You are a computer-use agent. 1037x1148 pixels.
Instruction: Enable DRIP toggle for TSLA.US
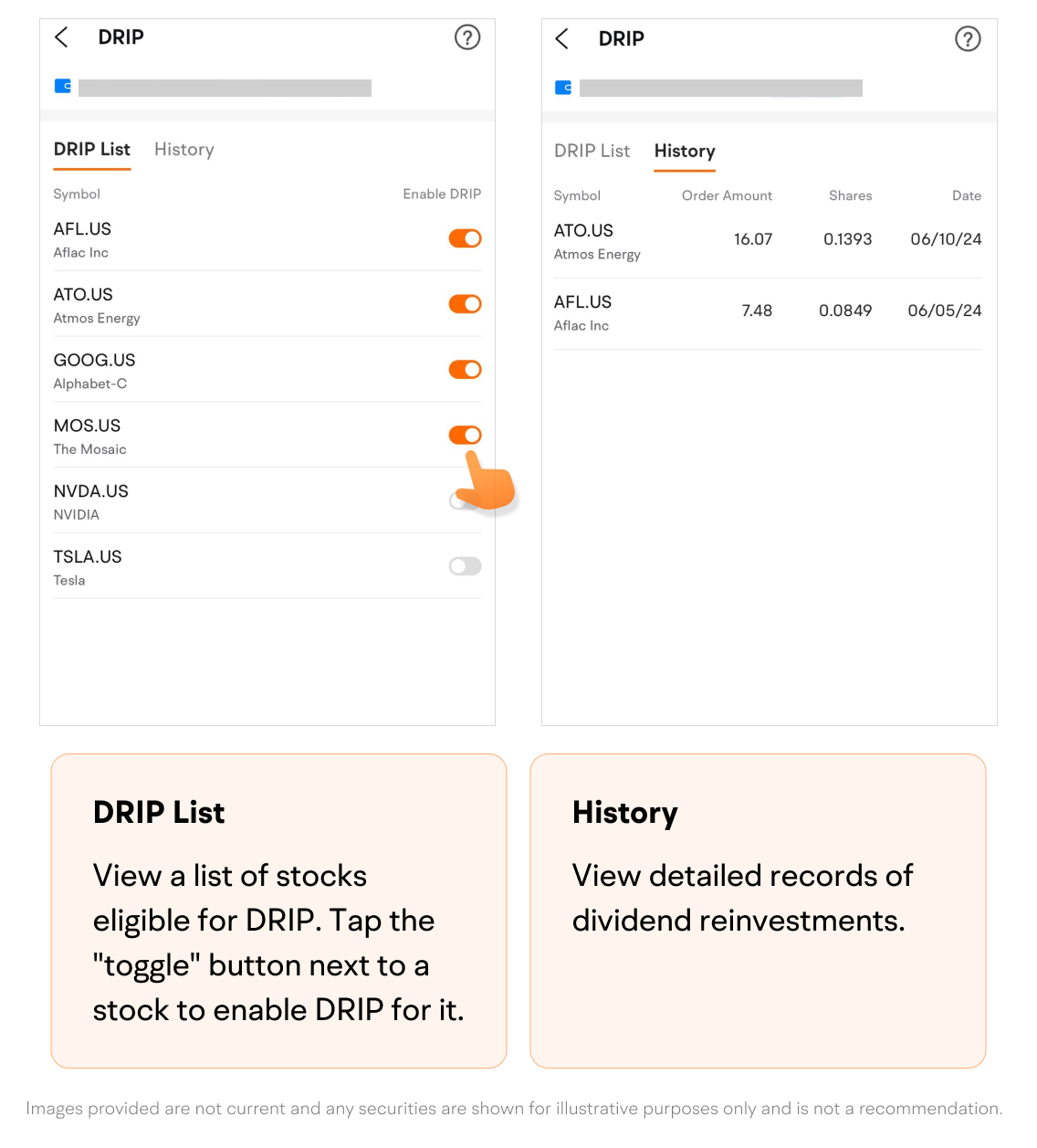click(x=465, y=567)
